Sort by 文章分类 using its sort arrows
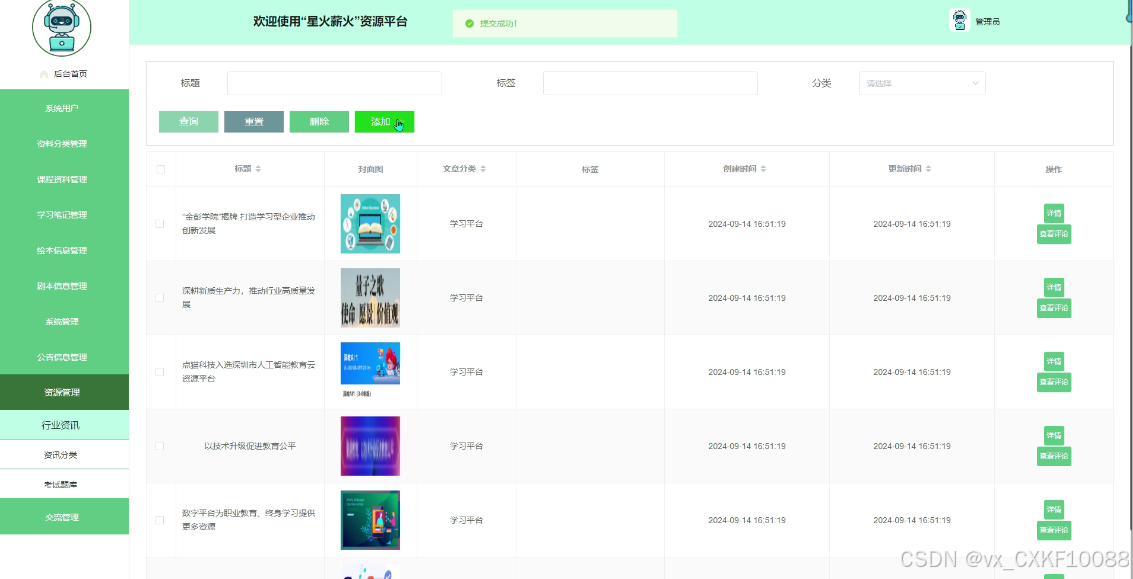 pos(483,168)
